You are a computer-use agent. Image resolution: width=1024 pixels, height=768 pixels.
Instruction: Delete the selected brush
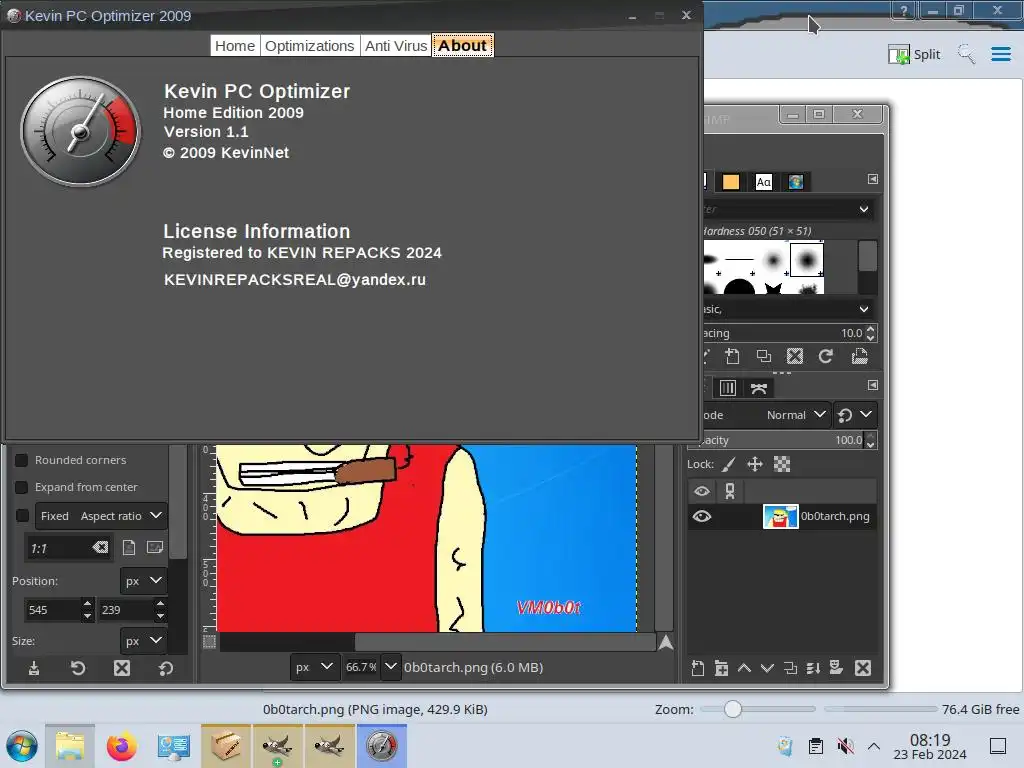(x=795, y=356)
